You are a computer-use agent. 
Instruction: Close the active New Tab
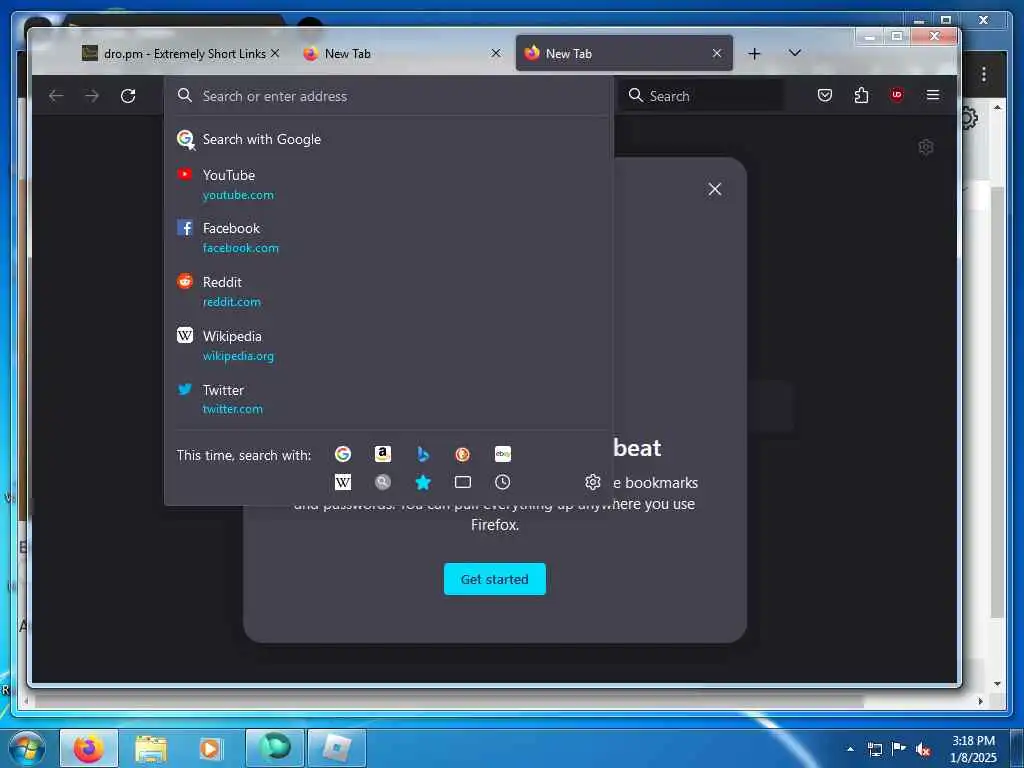point(717,53)
